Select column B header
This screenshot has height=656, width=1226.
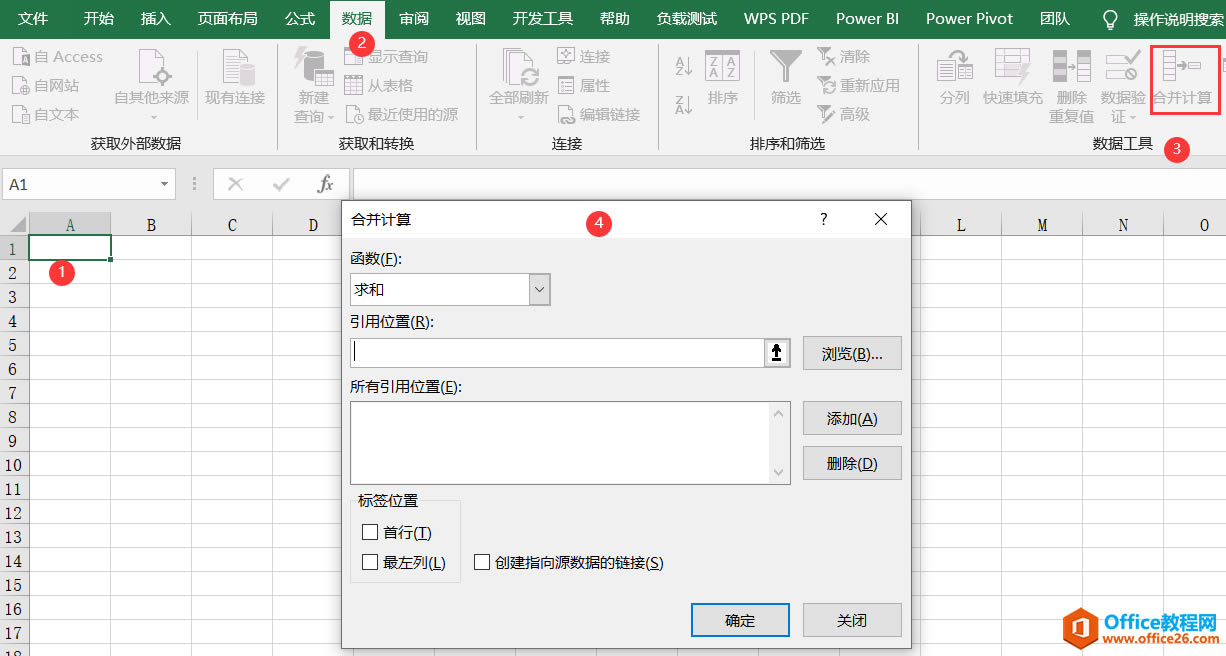tap(151, 225)
